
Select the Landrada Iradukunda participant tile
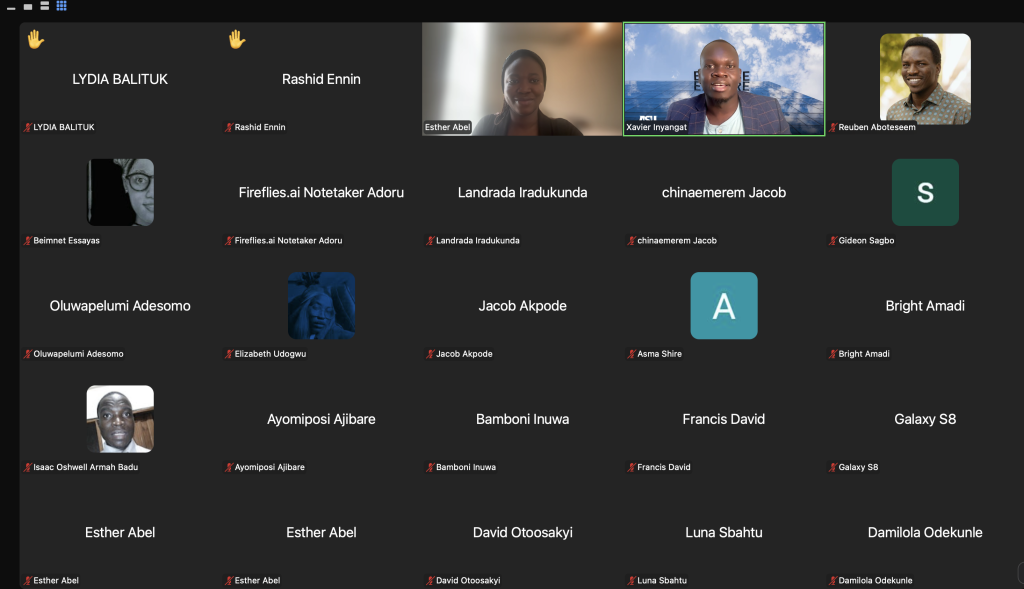[522, 192]
